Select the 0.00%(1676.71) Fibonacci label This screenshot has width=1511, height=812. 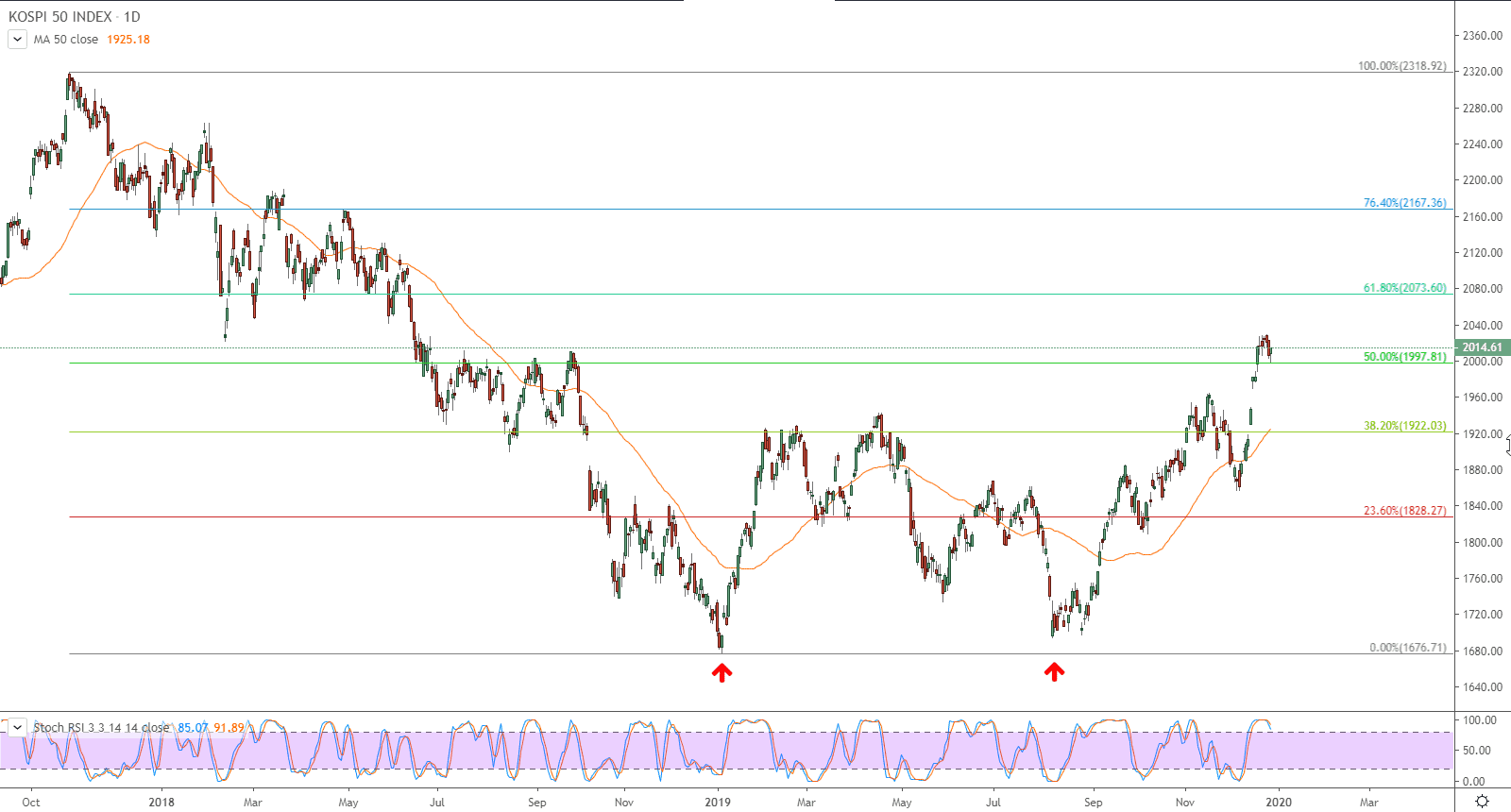point(1407,648)
